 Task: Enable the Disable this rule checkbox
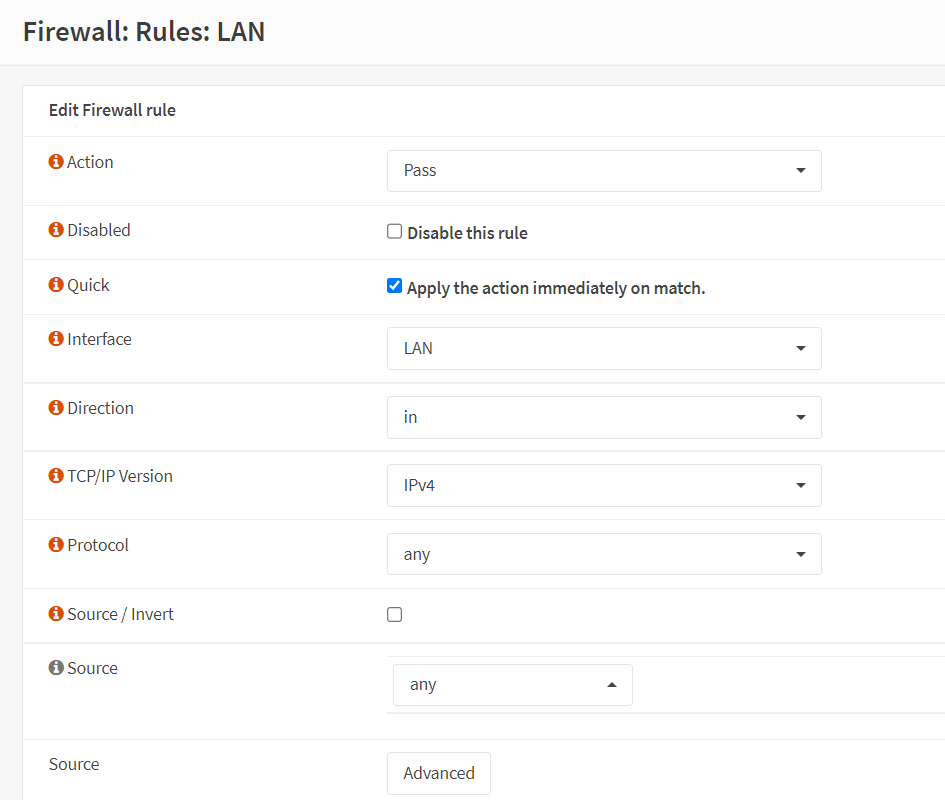pyautogui.click(x=395, y=232)
